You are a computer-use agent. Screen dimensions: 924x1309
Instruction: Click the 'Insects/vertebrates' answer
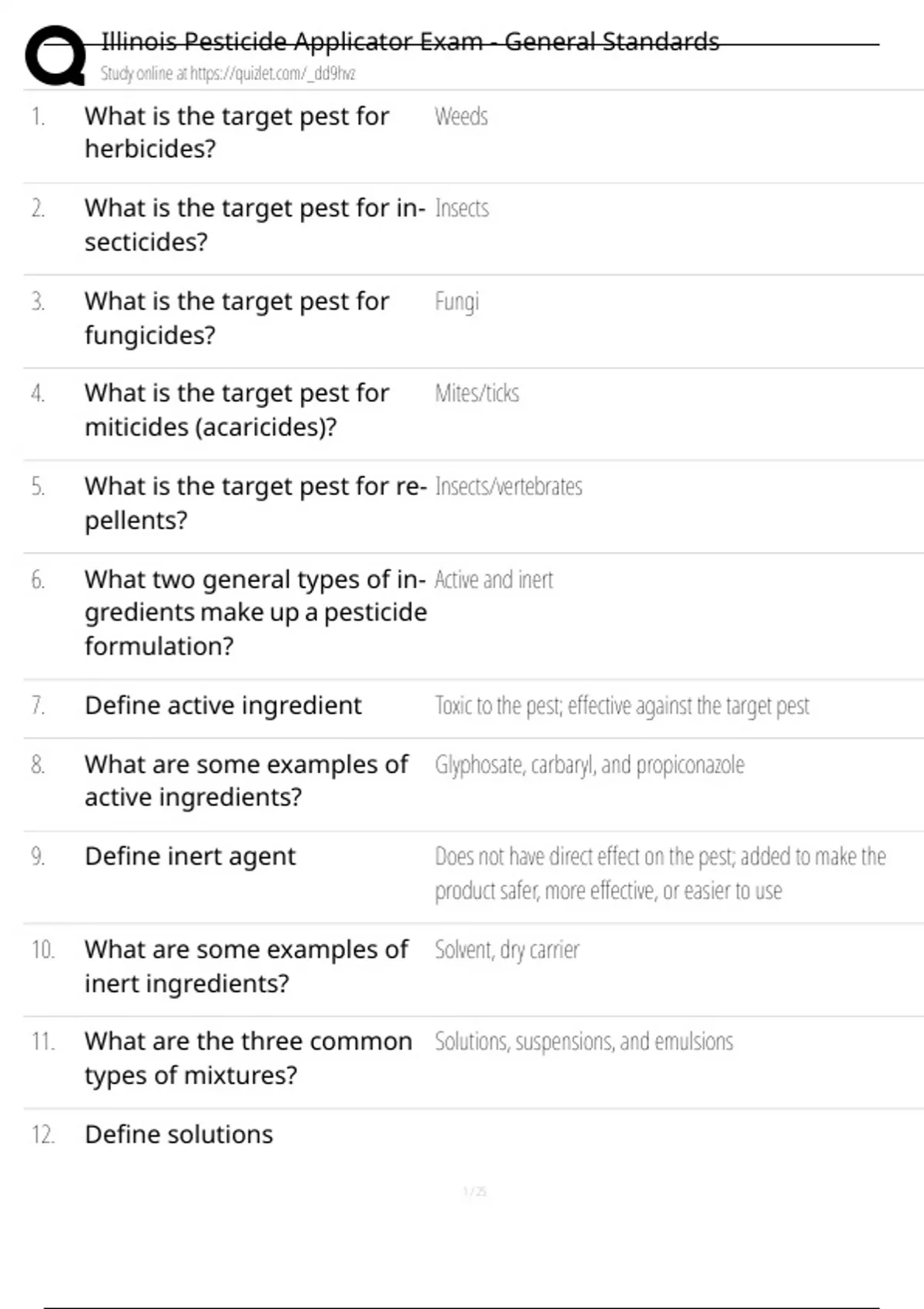tap(508, 487)
